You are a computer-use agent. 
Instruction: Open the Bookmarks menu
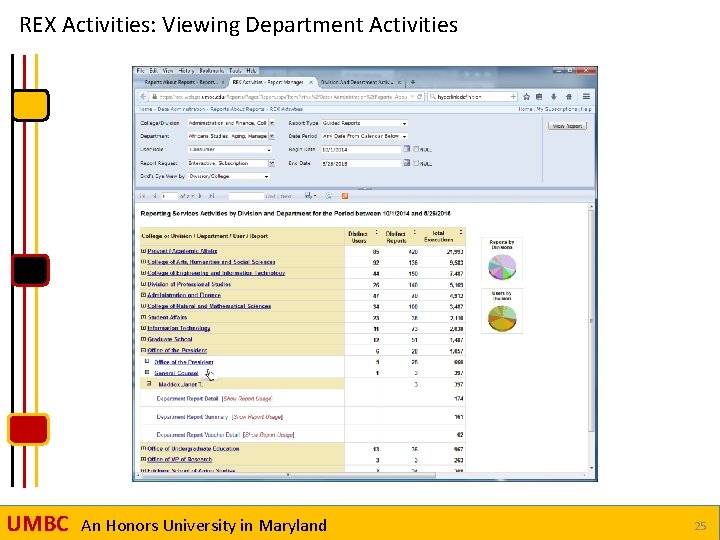coord(212,71)
